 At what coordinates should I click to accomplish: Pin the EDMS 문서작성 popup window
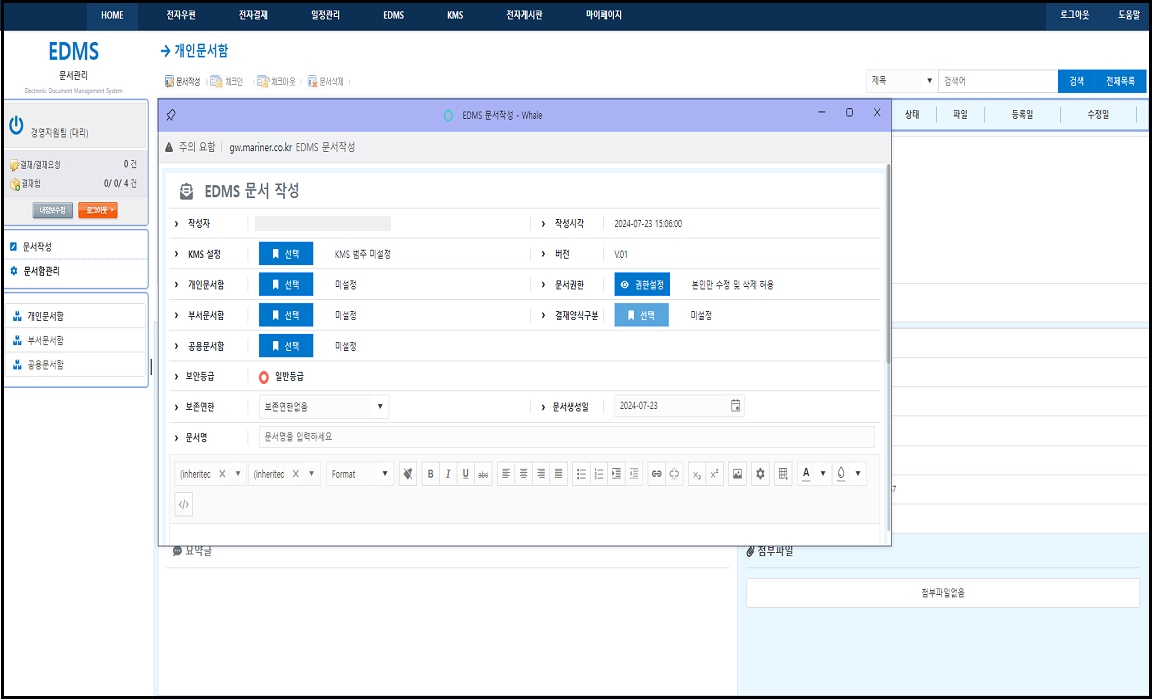coord(171,115)
